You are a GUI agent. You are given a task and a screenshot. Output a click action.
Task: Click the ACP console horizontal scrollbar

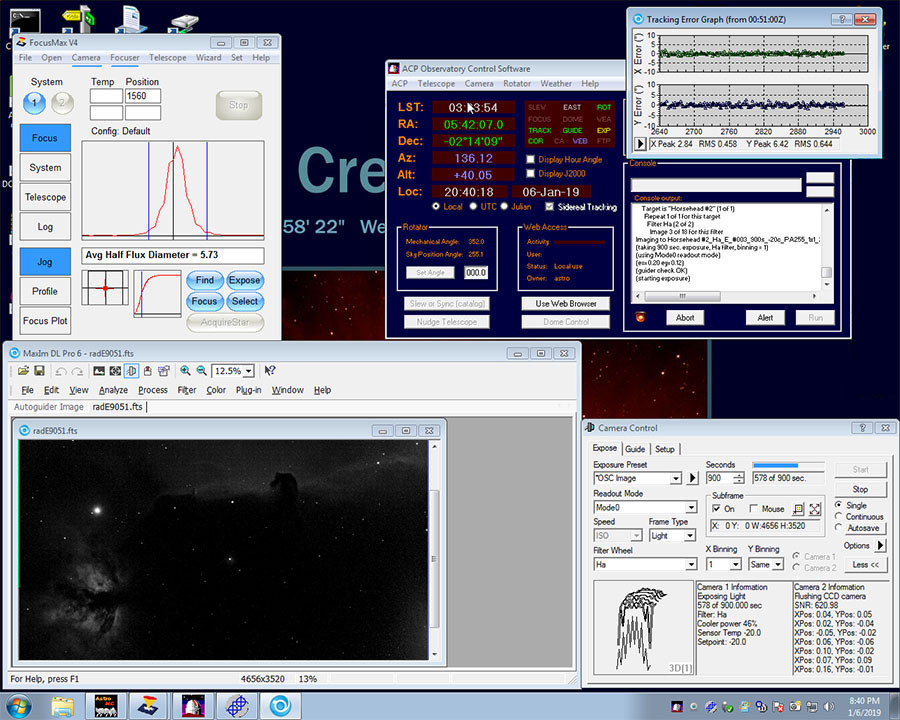tap(724, 296)
